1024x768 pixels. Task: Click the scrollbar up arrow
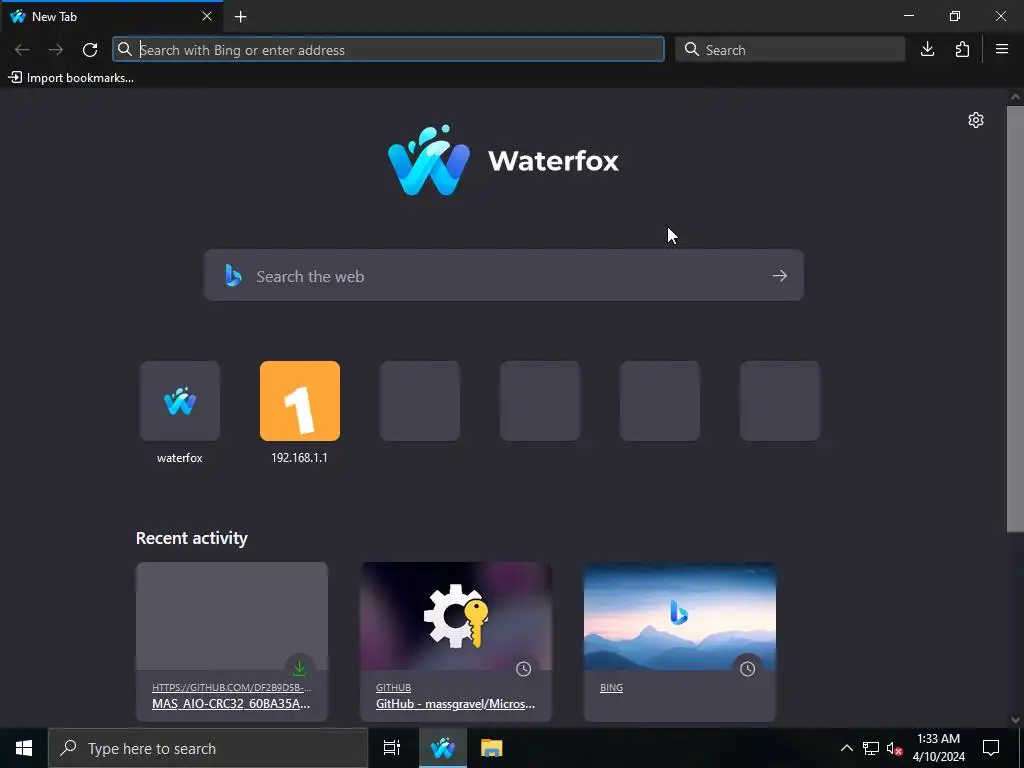point(1015,97)
